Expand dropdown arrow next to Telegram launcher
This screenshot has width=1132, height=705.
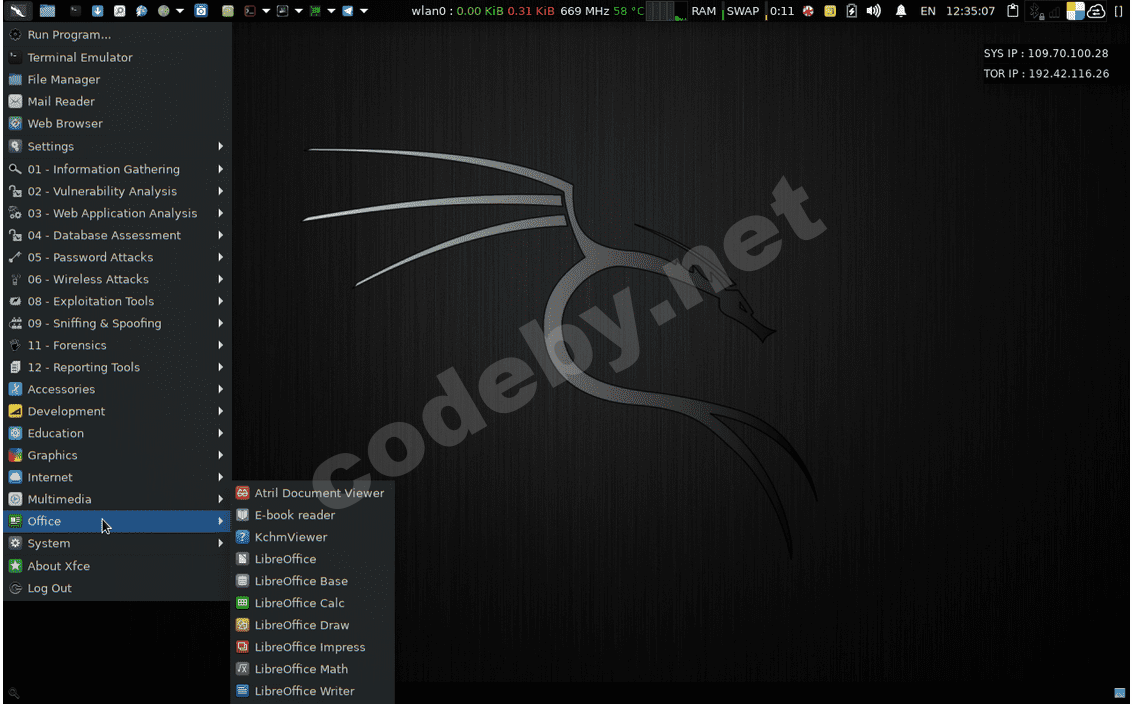[x=364, y=11]
